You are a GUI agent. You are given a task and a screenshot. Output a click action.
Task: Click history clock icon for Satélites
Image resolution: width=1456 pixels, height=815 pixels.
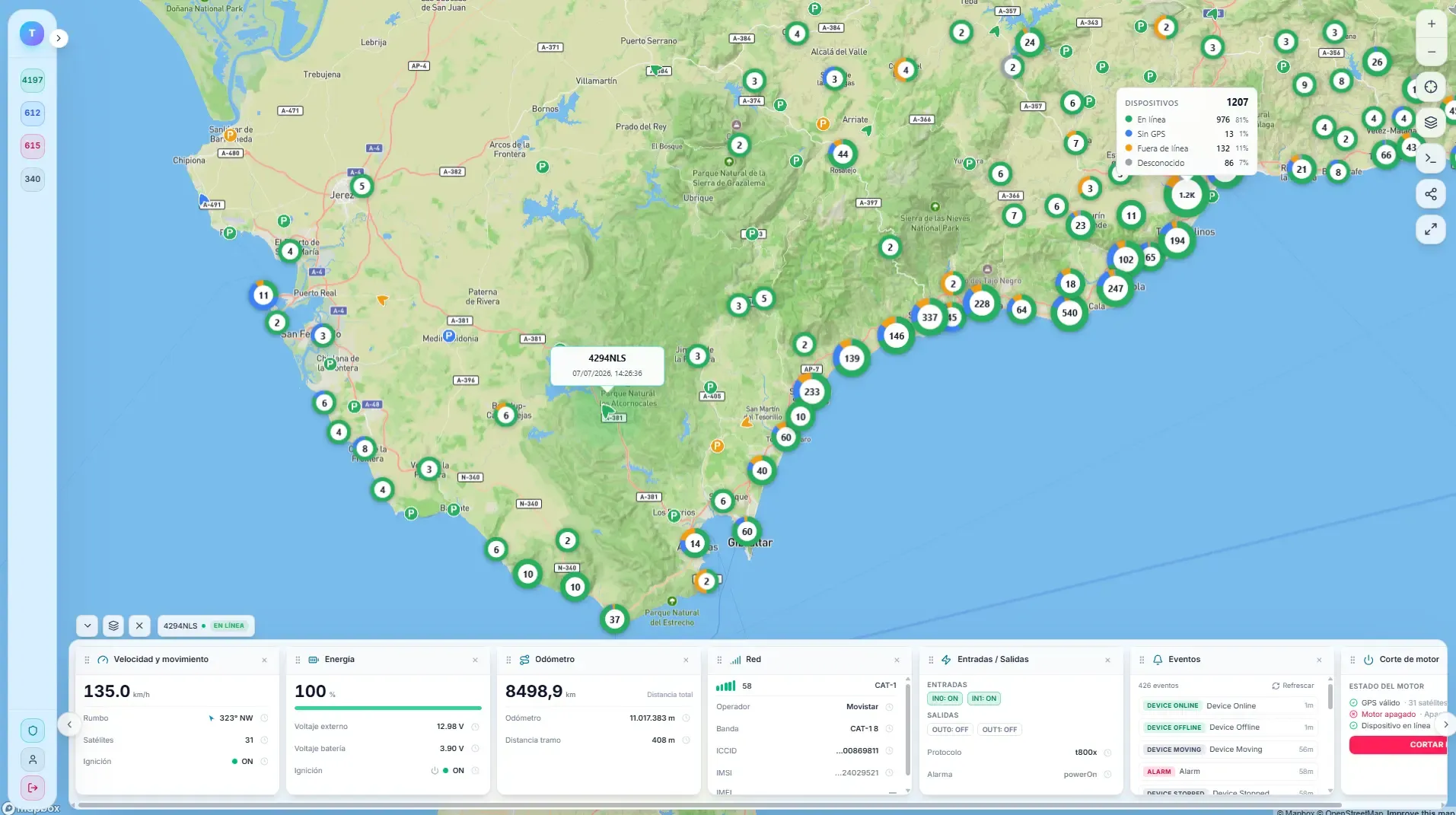pos(264,740)
